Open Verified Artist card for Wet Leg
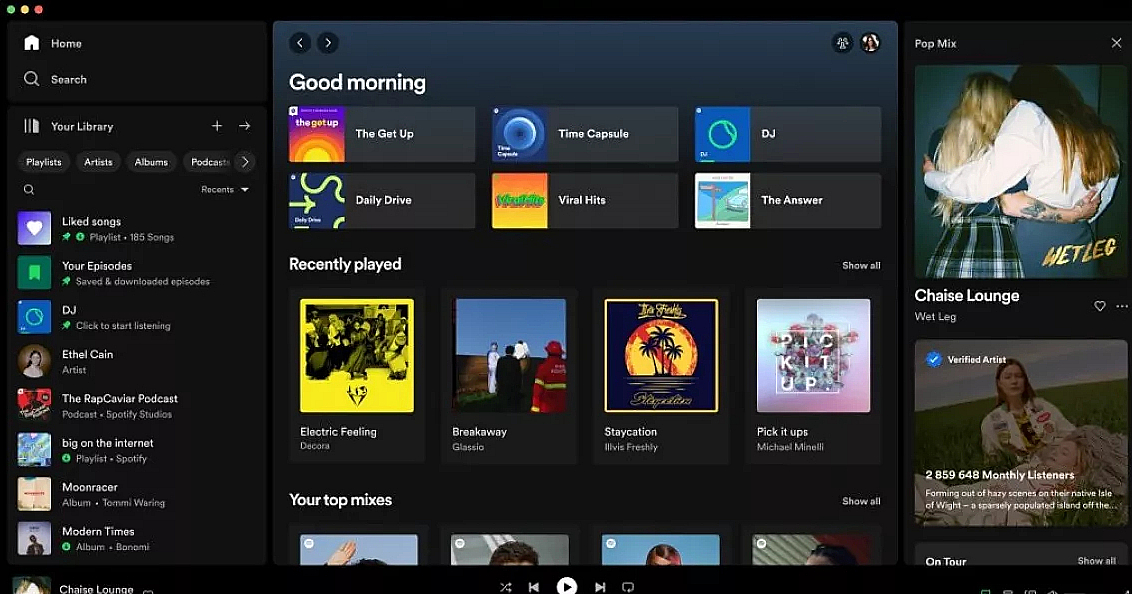1132x594 pixels. (1021, 433)
